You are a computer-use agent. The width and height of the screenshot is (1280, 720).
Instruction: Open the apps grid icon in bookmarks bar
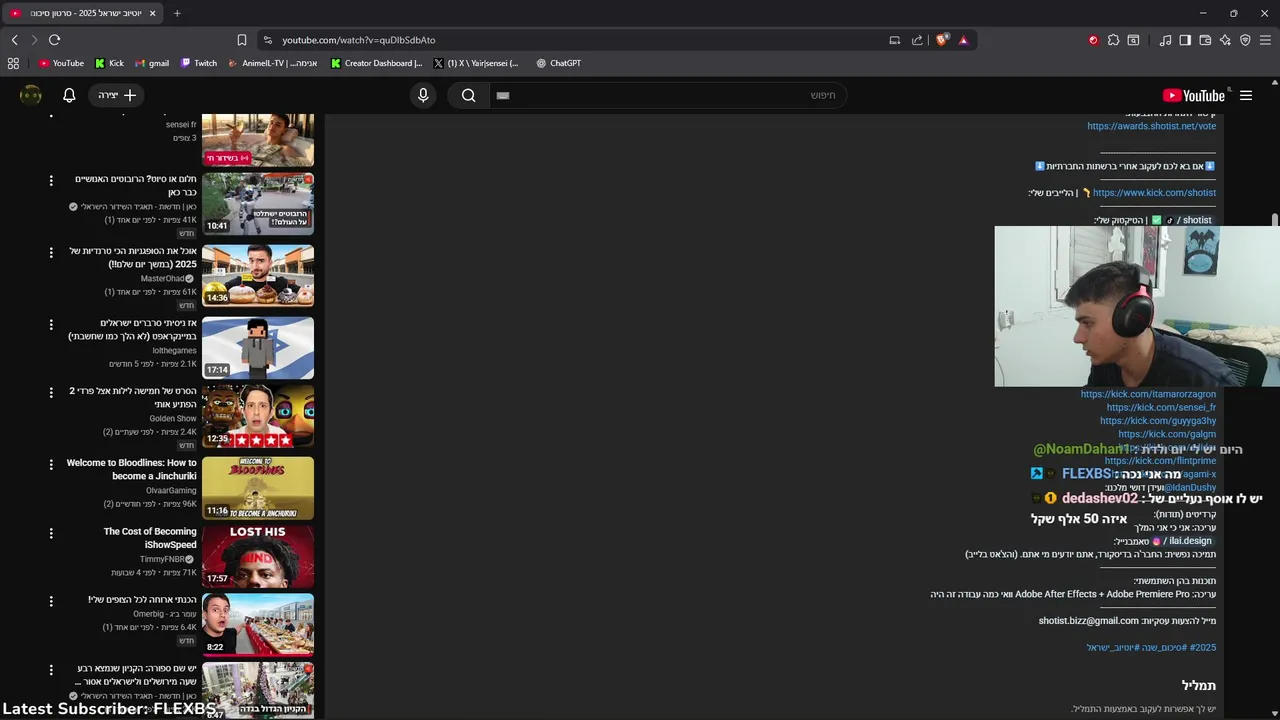click(x=13, y=63)
